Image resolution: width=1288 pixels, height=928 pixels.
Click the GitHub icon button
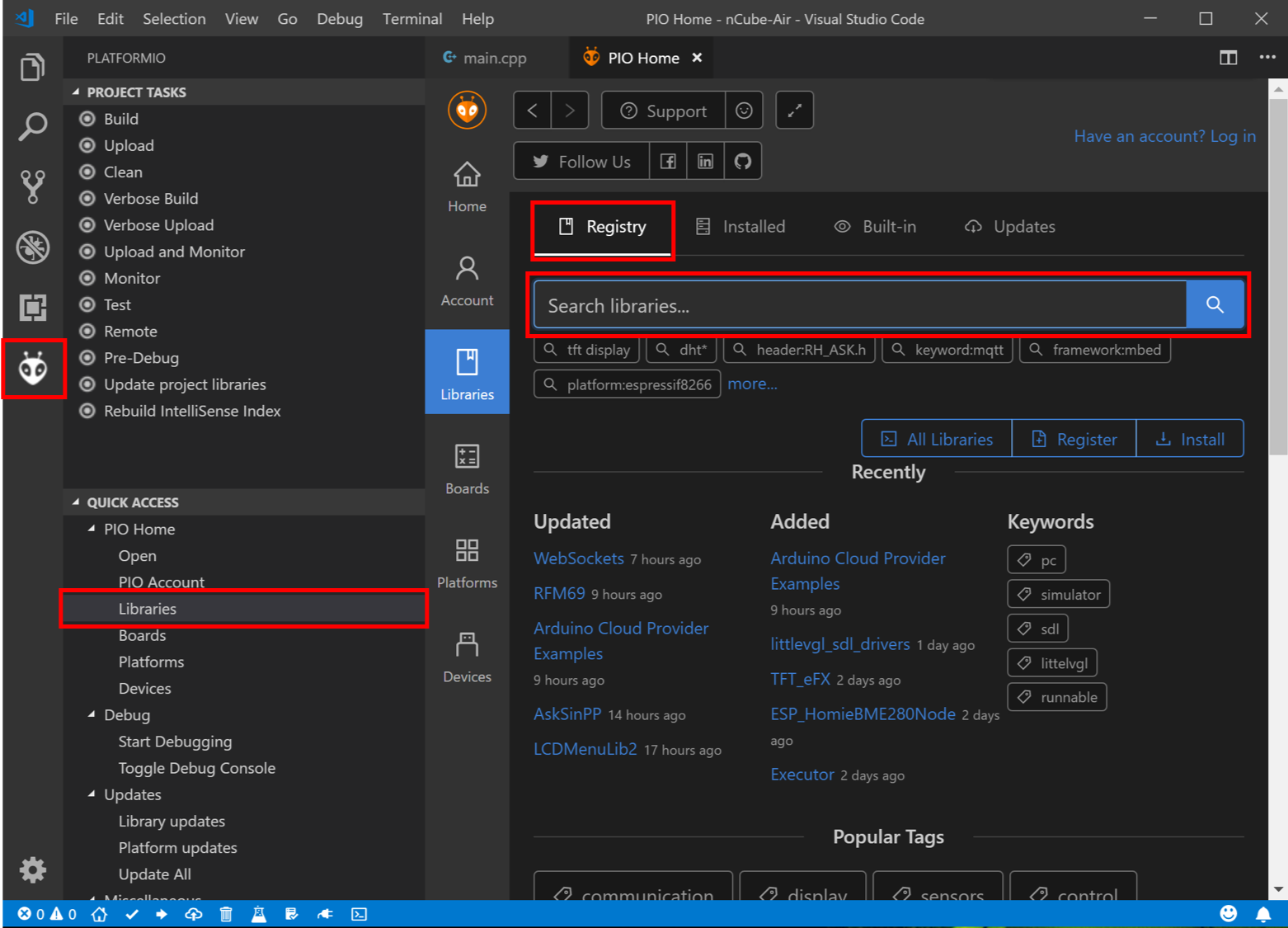743,162
